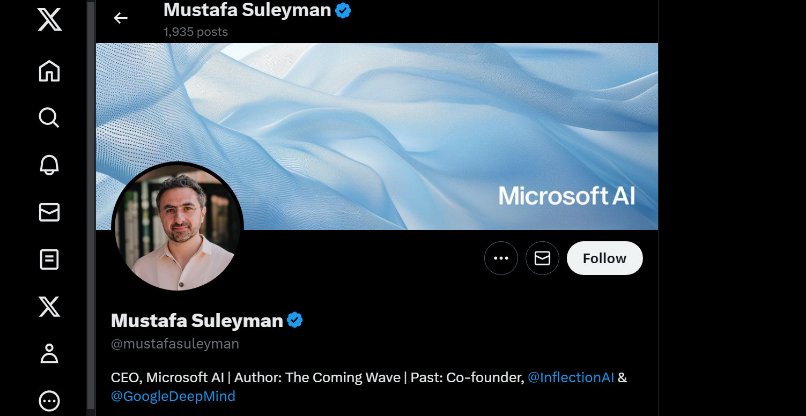Click verified badge beside profile name
This screenshot has height=416, width=806.
(x=295, y=321)
